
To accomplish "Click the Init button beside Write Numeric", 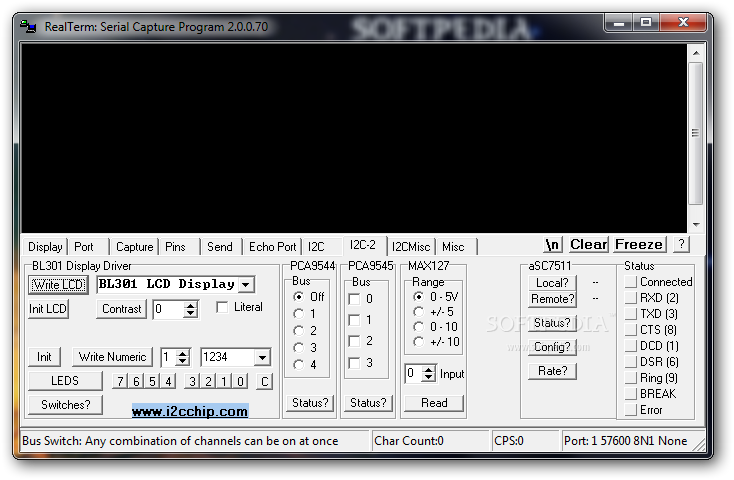I will tap(44, 357).
